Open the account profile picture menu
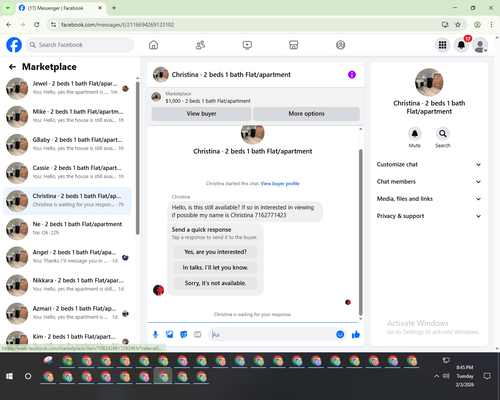Image resolution: width=500 pixels, height=400 pixels. pyautogui.click(x=480, y=45)
